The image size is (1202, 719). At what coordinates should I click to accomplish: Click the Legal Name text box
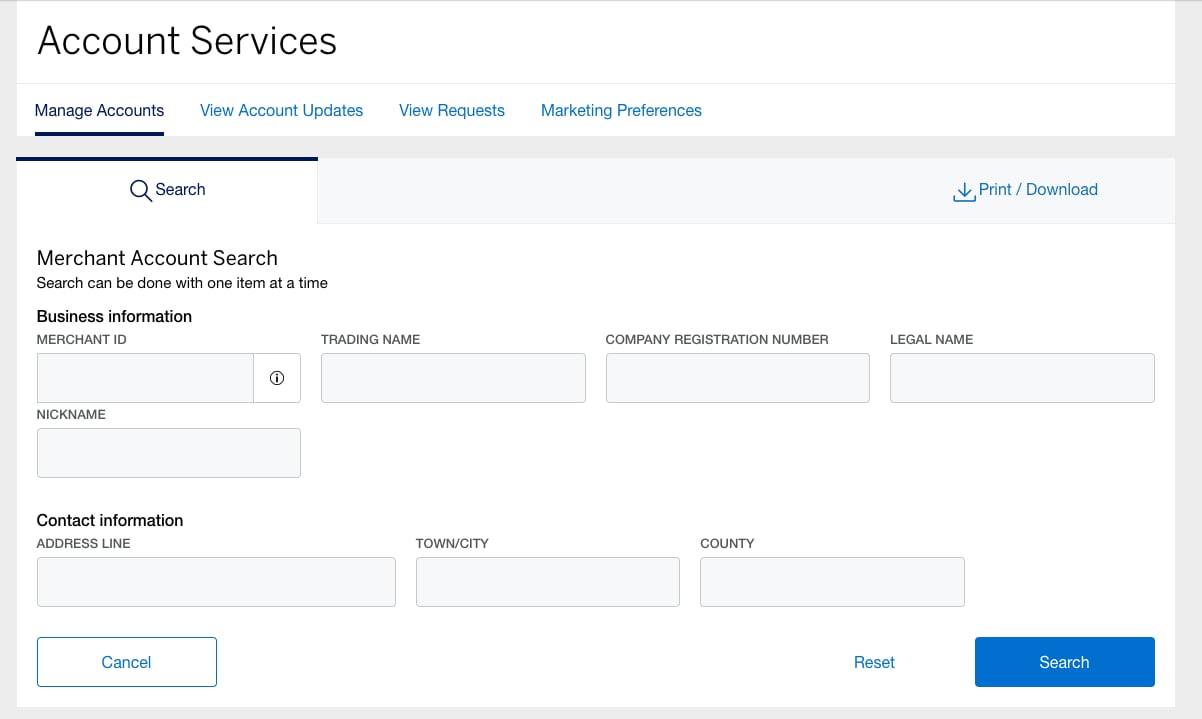[x=1022, y=378]
